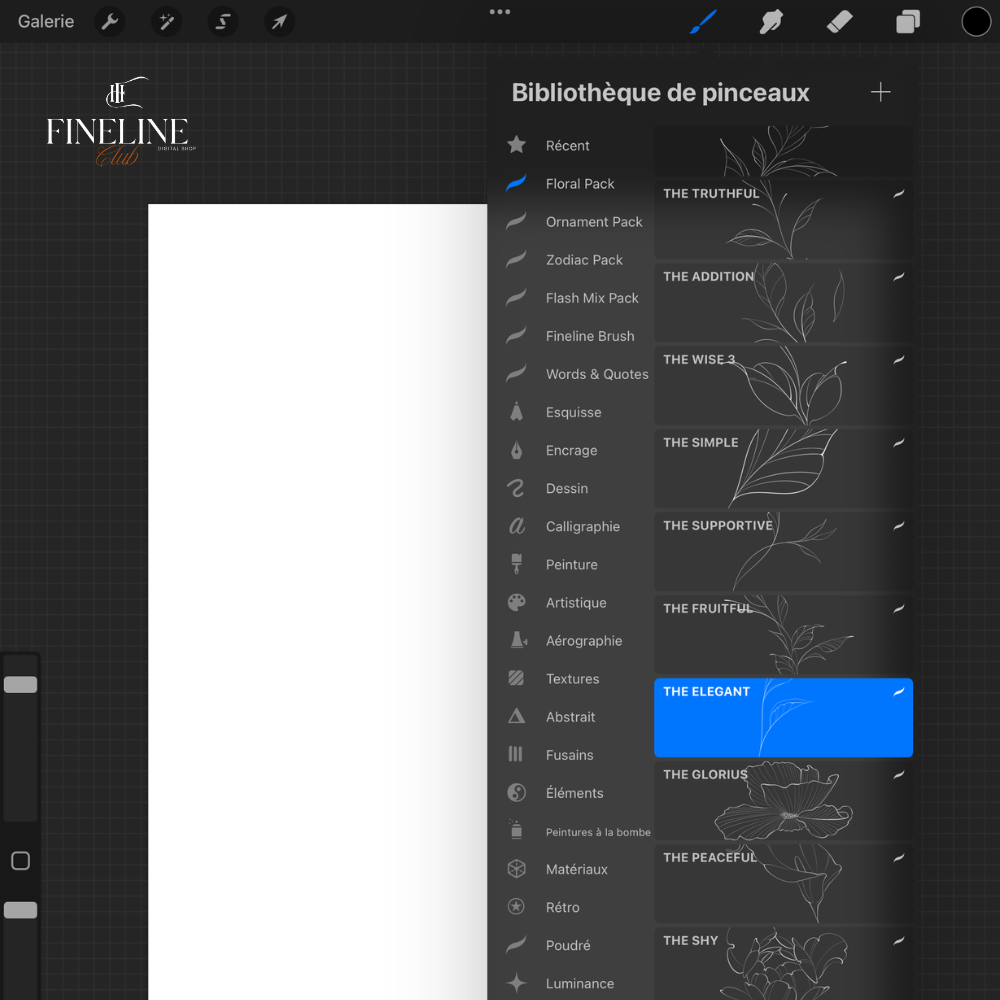Open the Récent brushes list
The height and width of the screenshot is (1000, 1000).
(567, 146)
